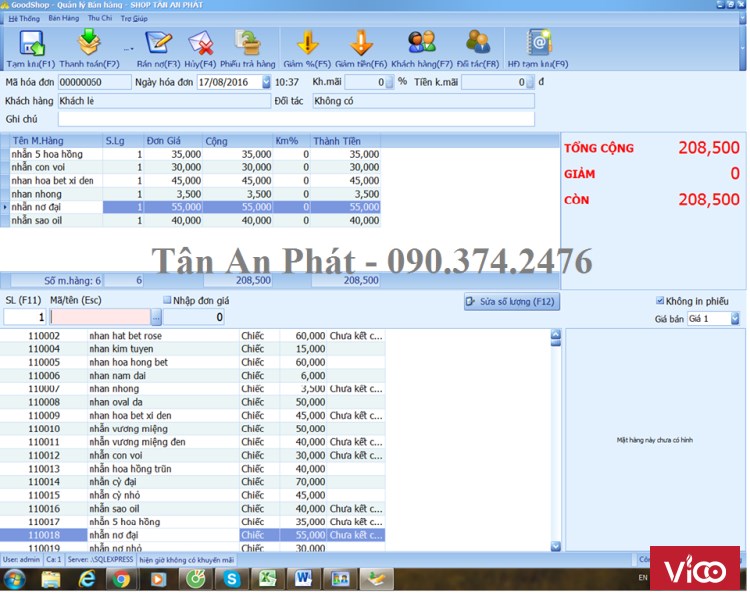
Task: Adjust the Tiền k.mãi spinner
Action: (x=530, y=82)
